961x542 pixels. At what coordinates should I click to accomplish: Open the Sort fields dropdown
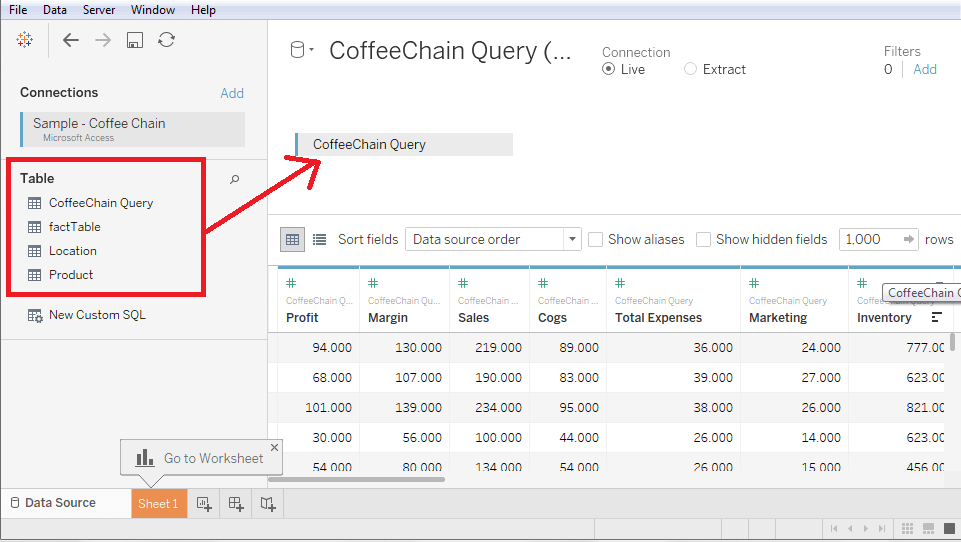[493, 239]
